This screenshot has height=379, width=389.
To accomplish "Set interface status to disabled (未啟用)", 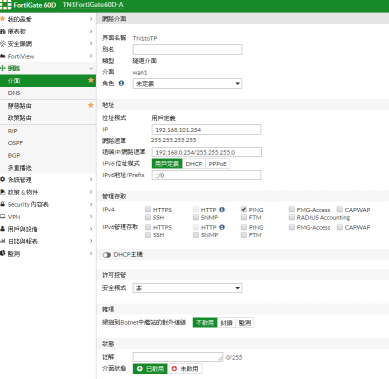I will coord(185,369).
